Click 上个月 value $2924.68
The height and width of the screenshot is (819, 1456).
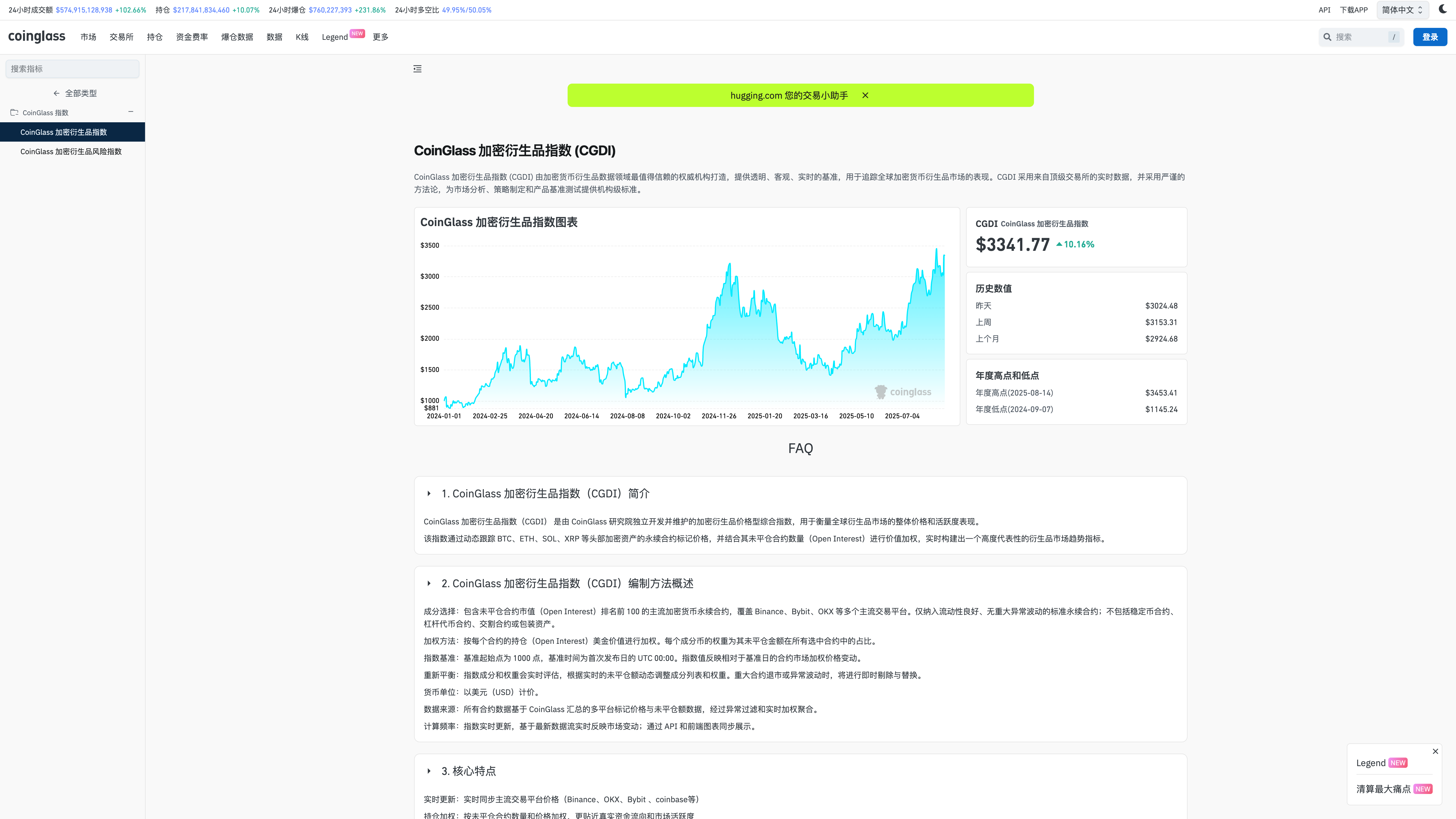click(1161, 339)
